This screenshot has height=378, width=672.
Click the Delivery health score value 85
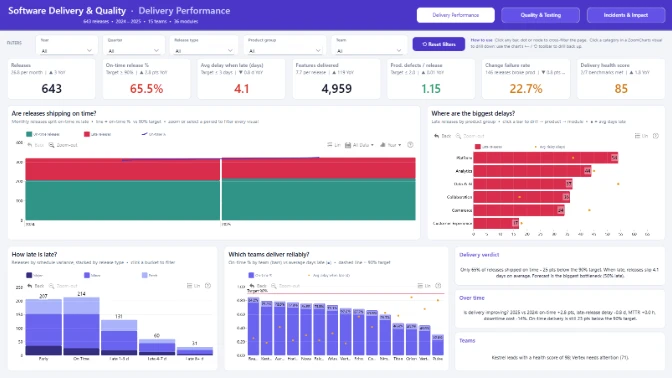[621, 89]
